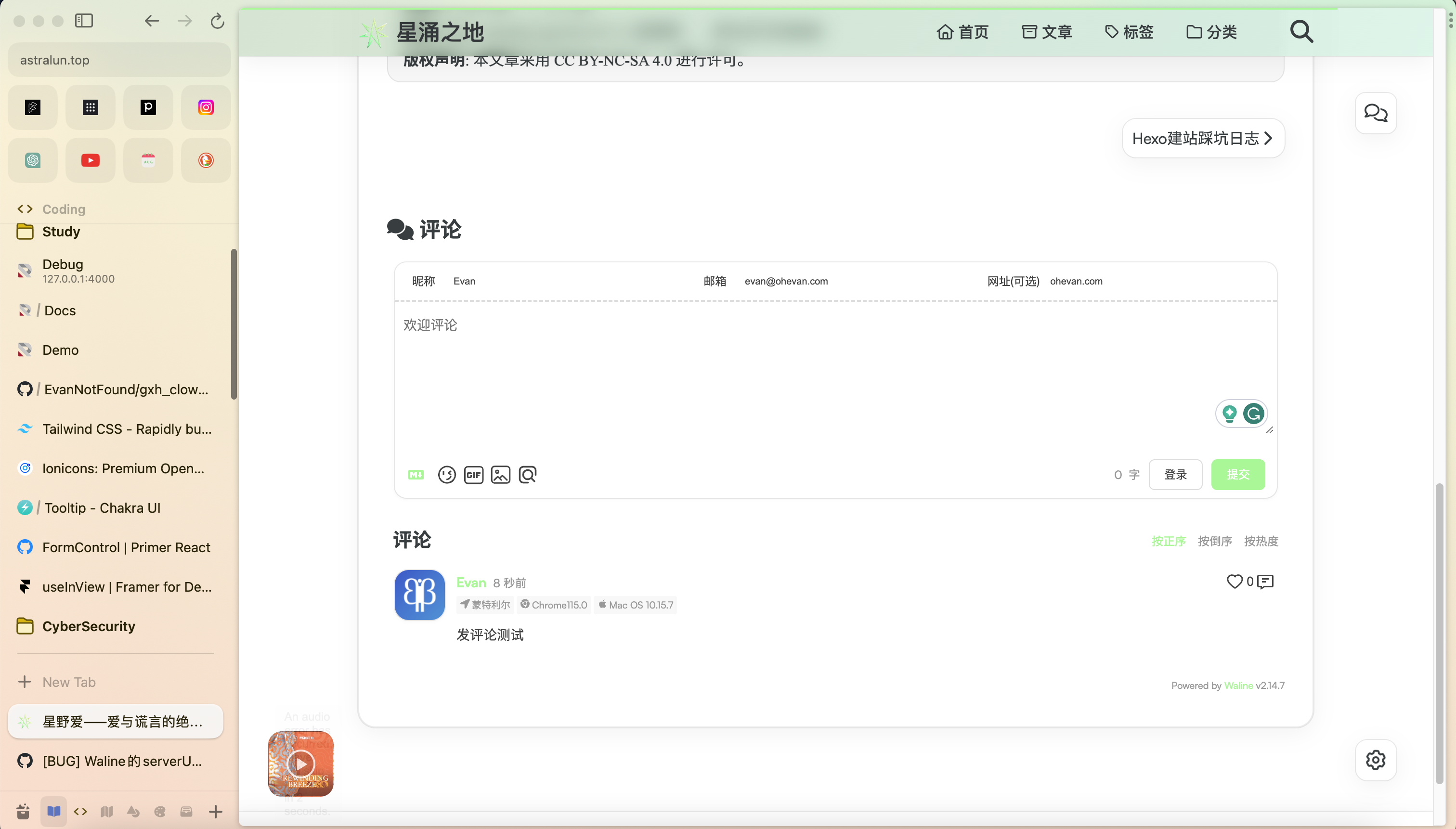
Task: Sort comments by 按热度
Action: [1261, 541]
